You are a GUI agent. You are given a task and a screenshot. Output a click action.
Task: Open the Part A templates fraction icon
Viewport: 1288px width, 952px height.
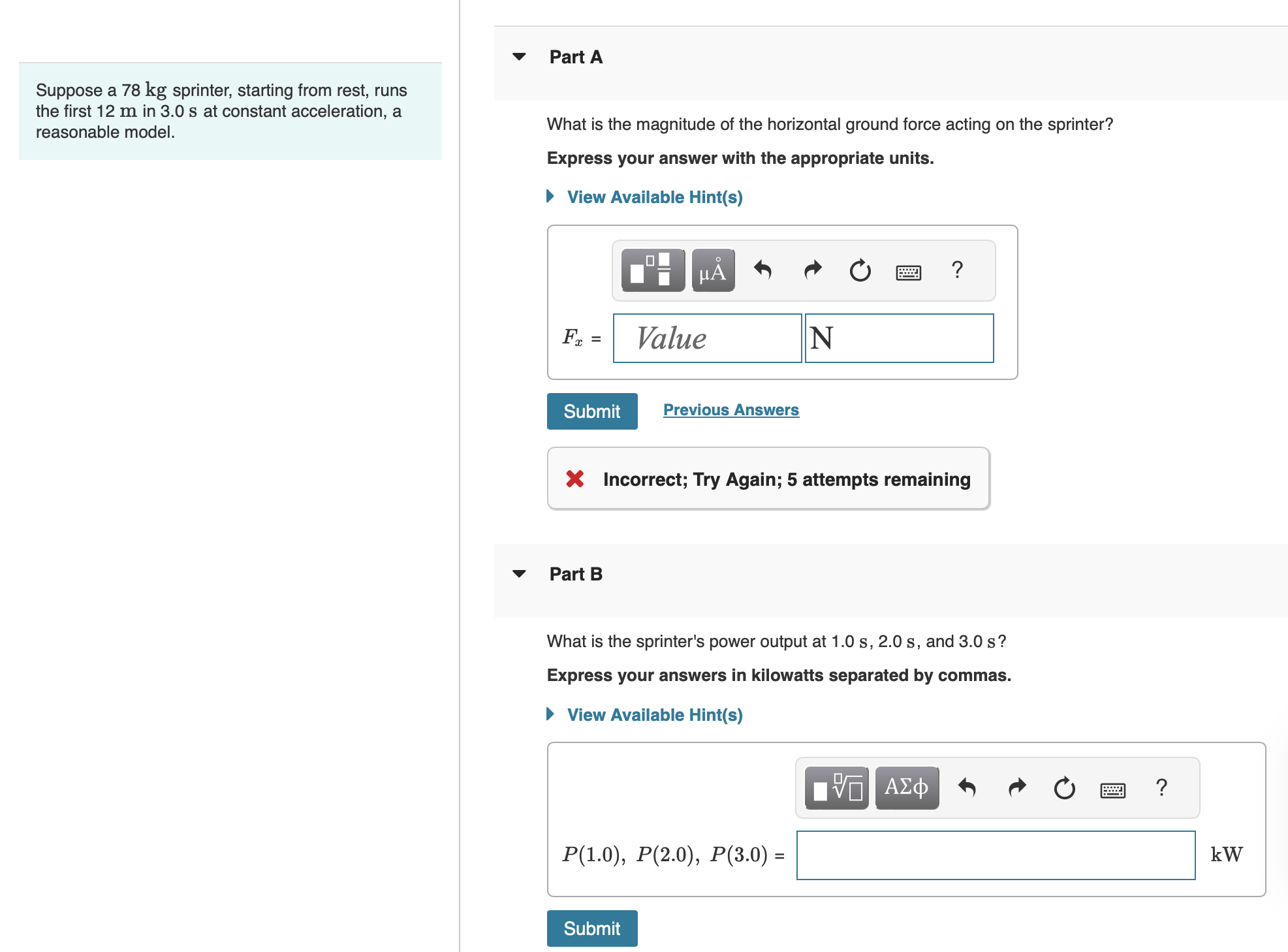[653, 270]
